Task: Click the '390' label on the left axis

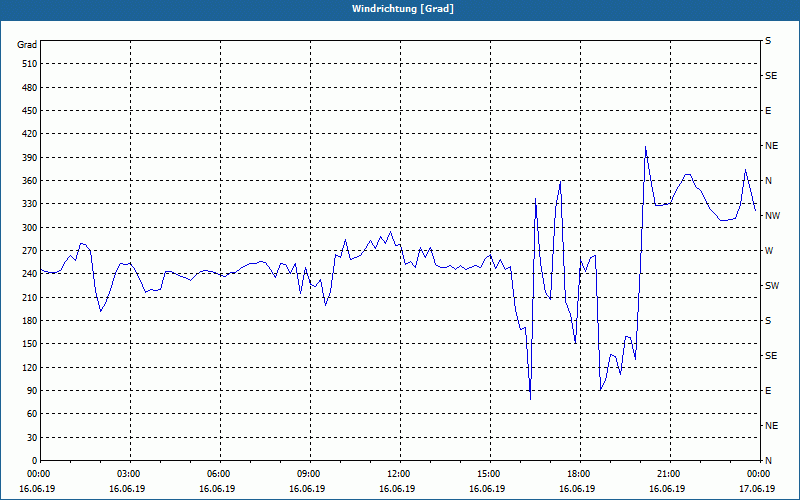Action: tap(30, 157)
